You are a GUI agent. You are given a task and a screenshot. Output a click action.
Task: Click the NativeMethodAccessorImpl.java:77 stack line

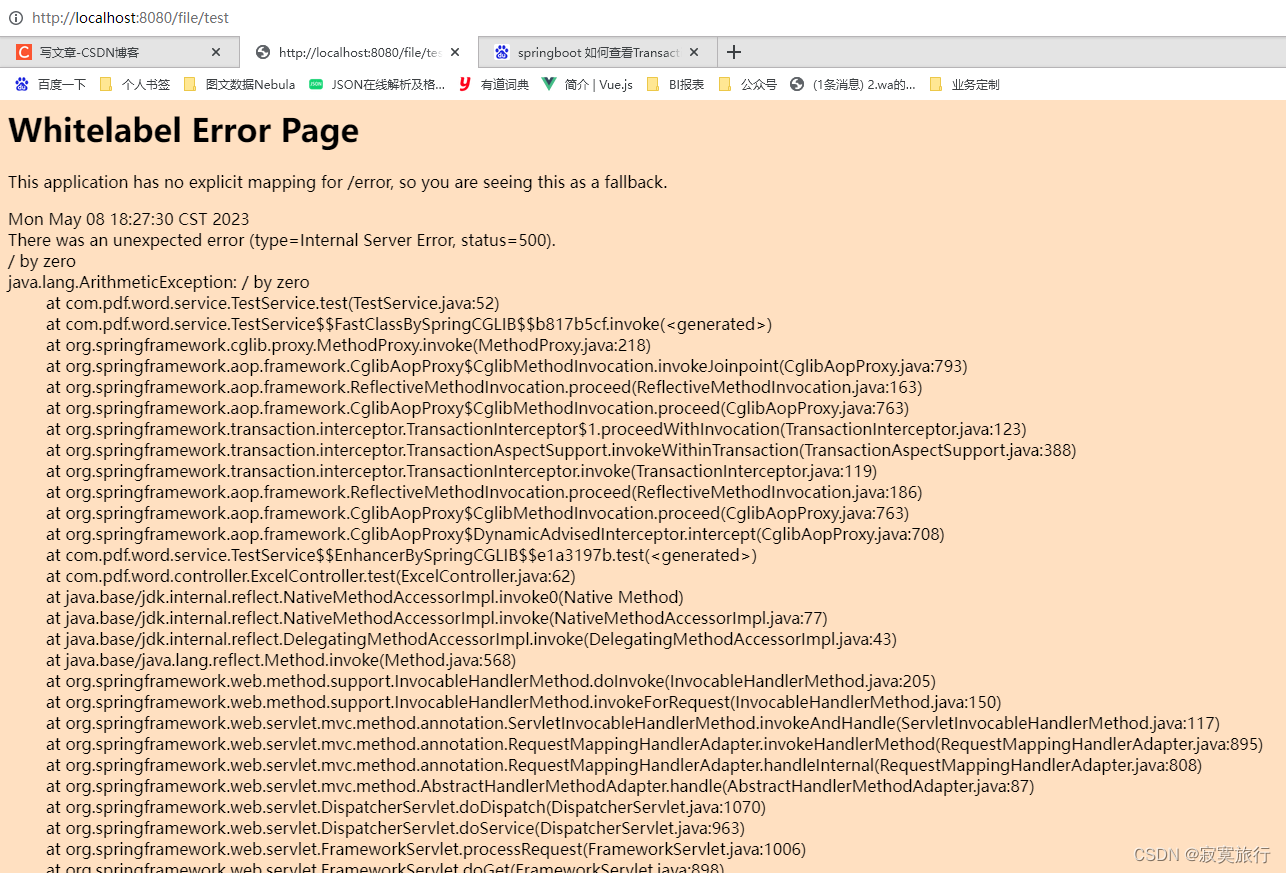437,618
